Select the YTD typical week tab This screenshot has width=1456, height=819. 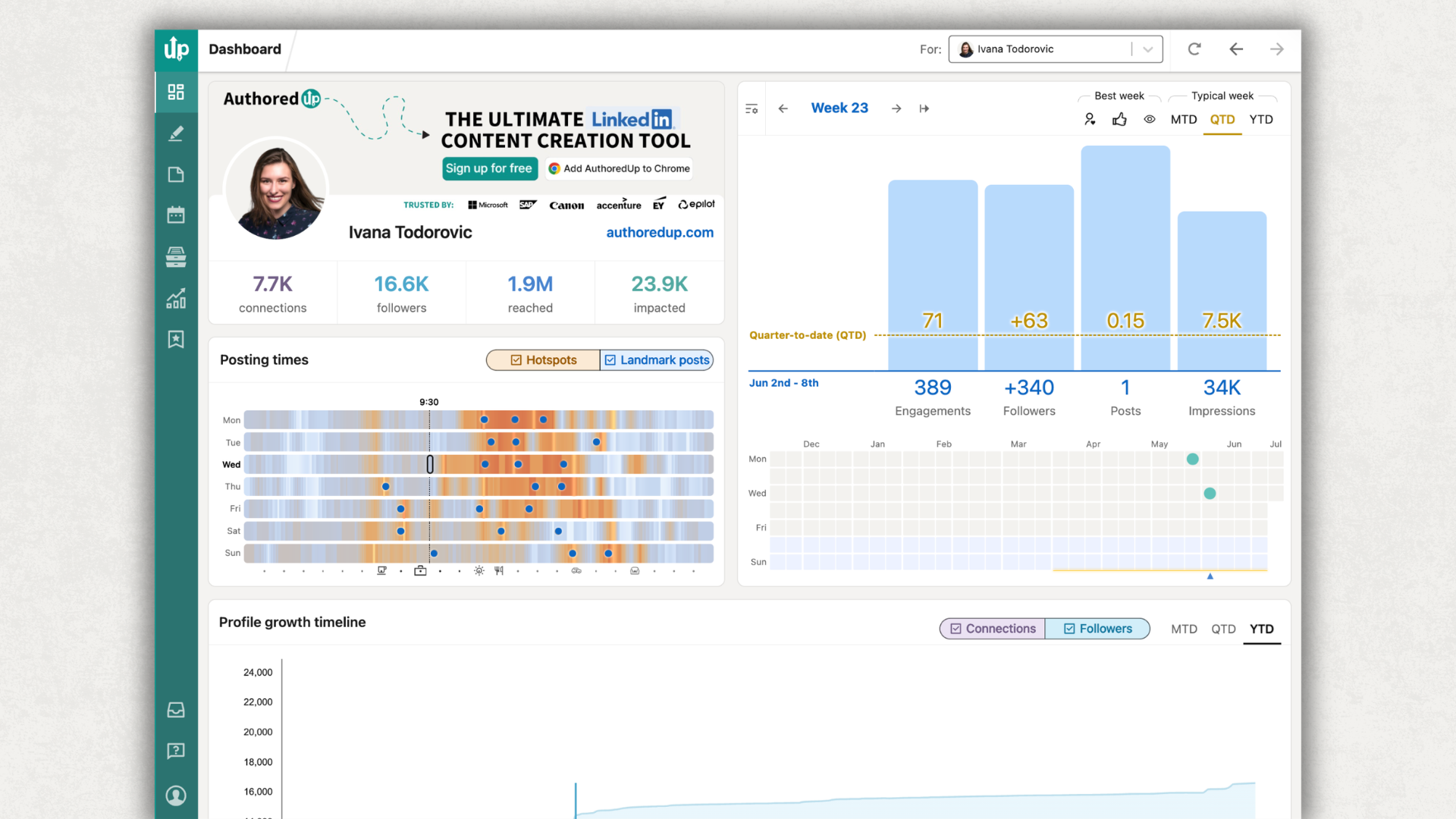click(x=1261, y=120)
